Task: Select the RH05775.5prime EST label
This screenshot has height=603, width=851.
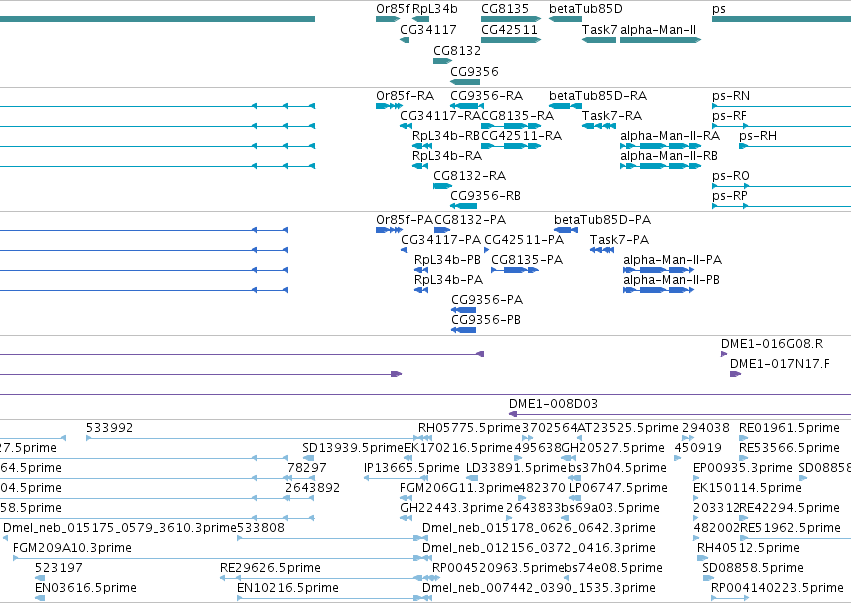Action: click(469, 428)
